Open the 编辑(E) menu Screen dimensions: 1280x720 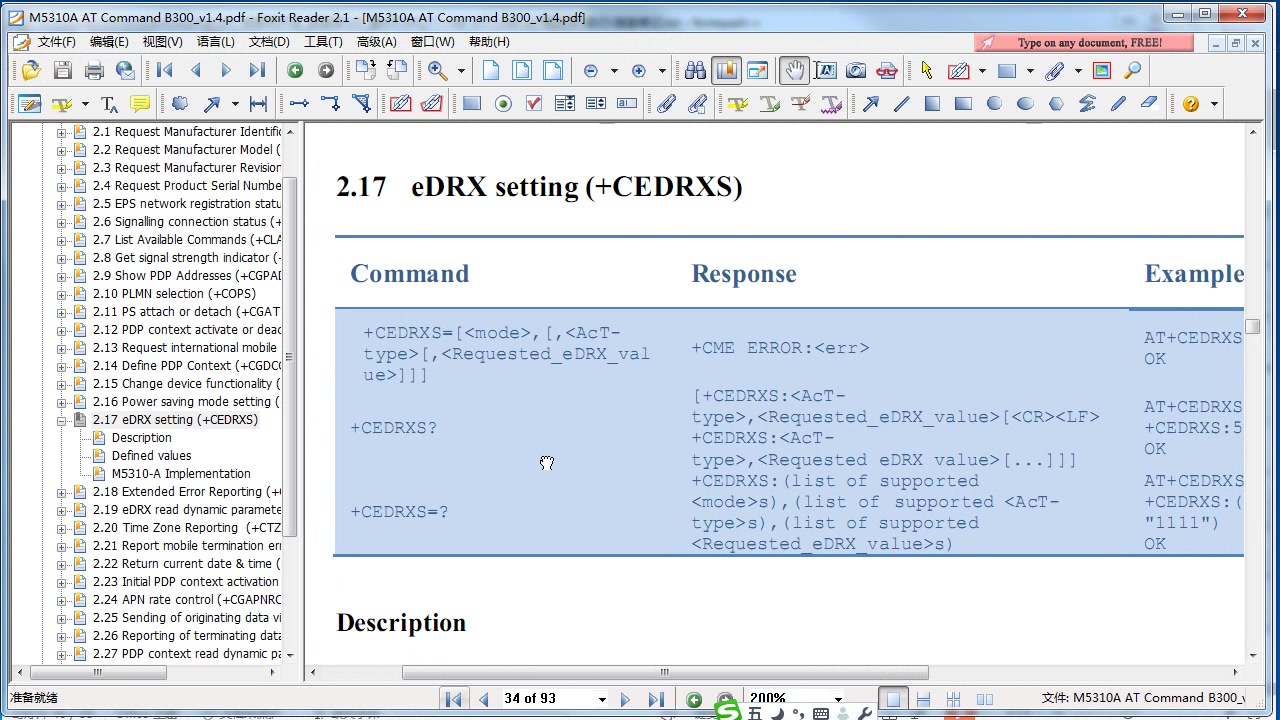click(x=109, y=42)
